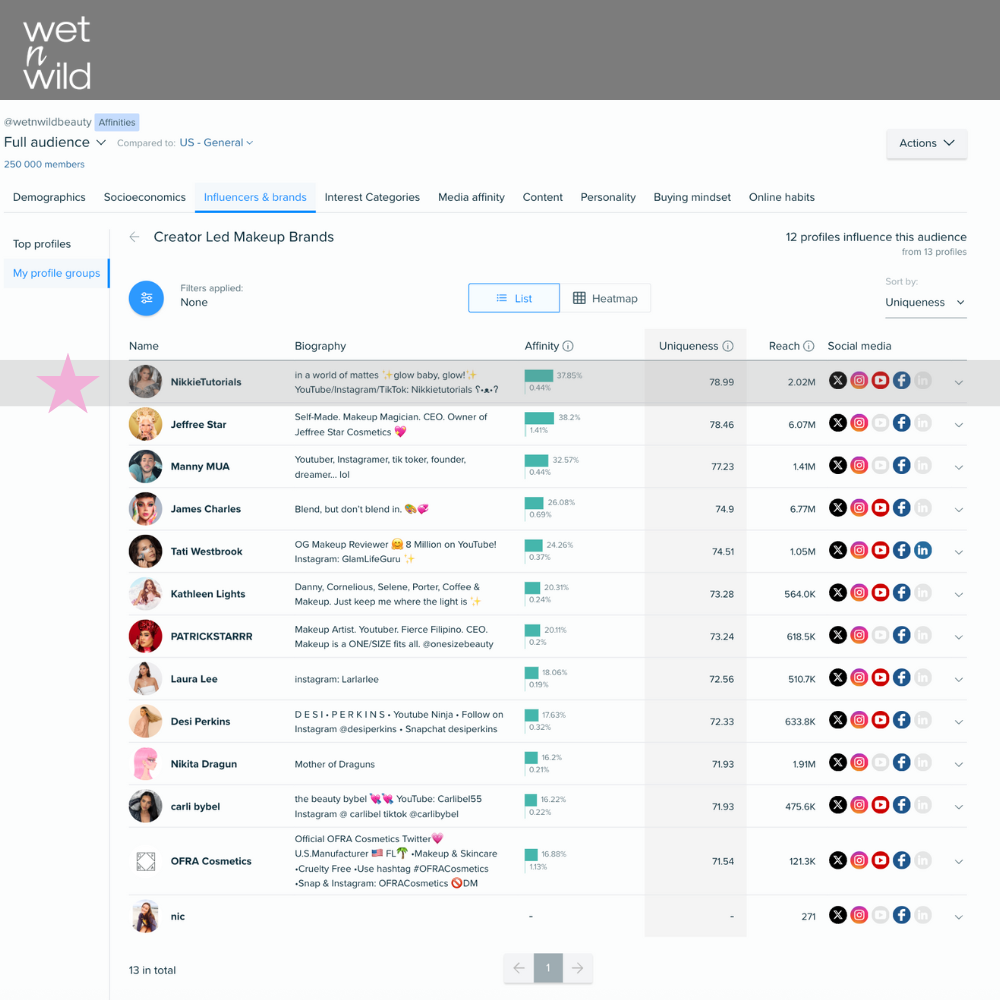
Task: Switch to the Personality tab
Action: point(608,197)
